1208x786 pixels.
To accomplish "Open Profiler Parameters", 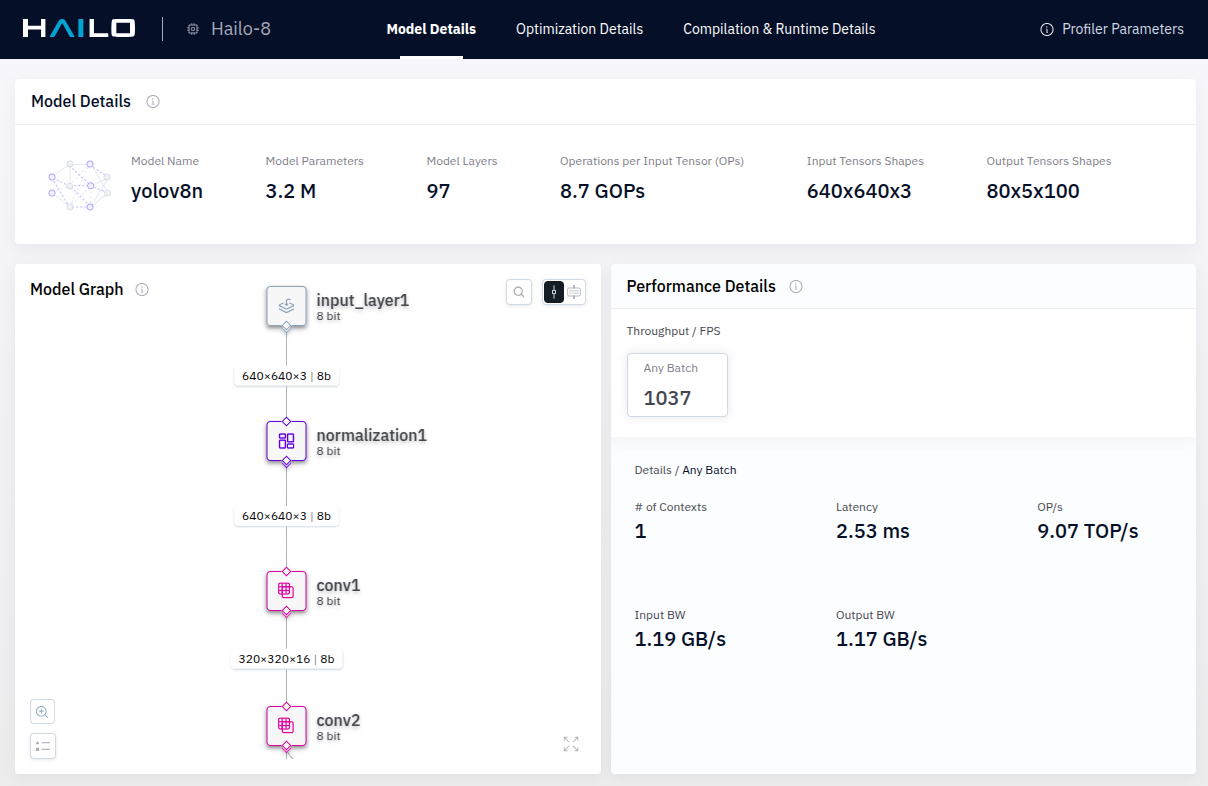I will [x=1111, y=29].
